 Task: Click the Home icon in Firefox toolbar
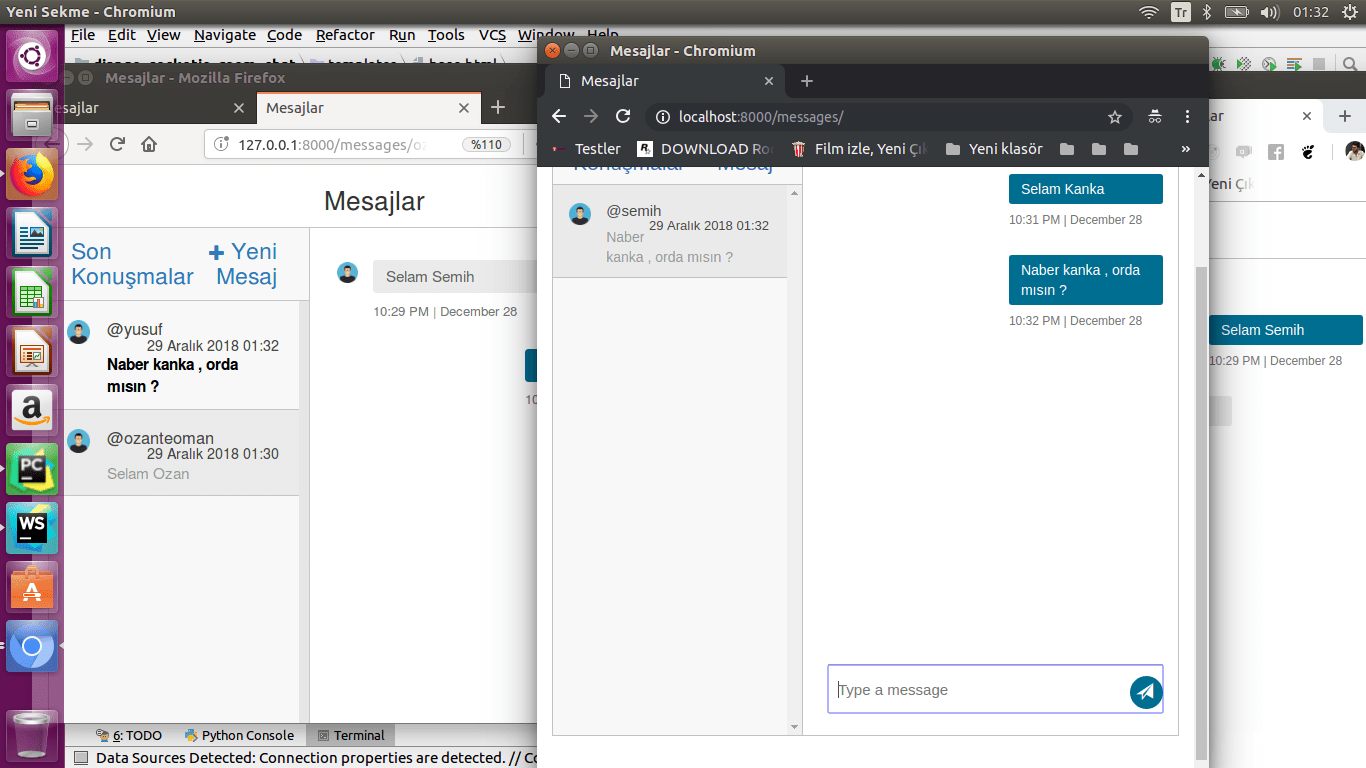pos(149,144)
